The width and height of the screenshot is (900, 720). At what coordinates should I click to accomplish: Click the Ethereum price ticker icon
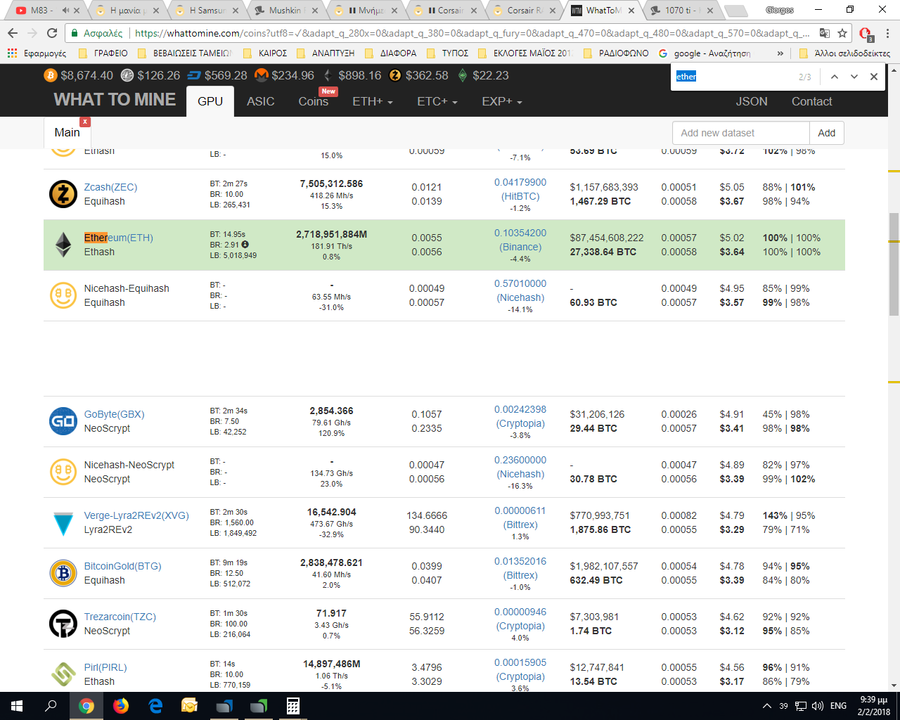[328, 75]
